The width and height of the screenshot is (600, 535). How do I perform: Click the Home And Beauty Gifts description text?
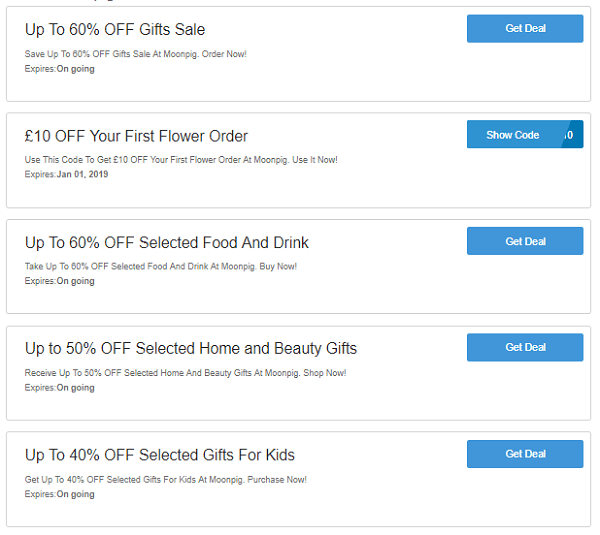[185, 373]
